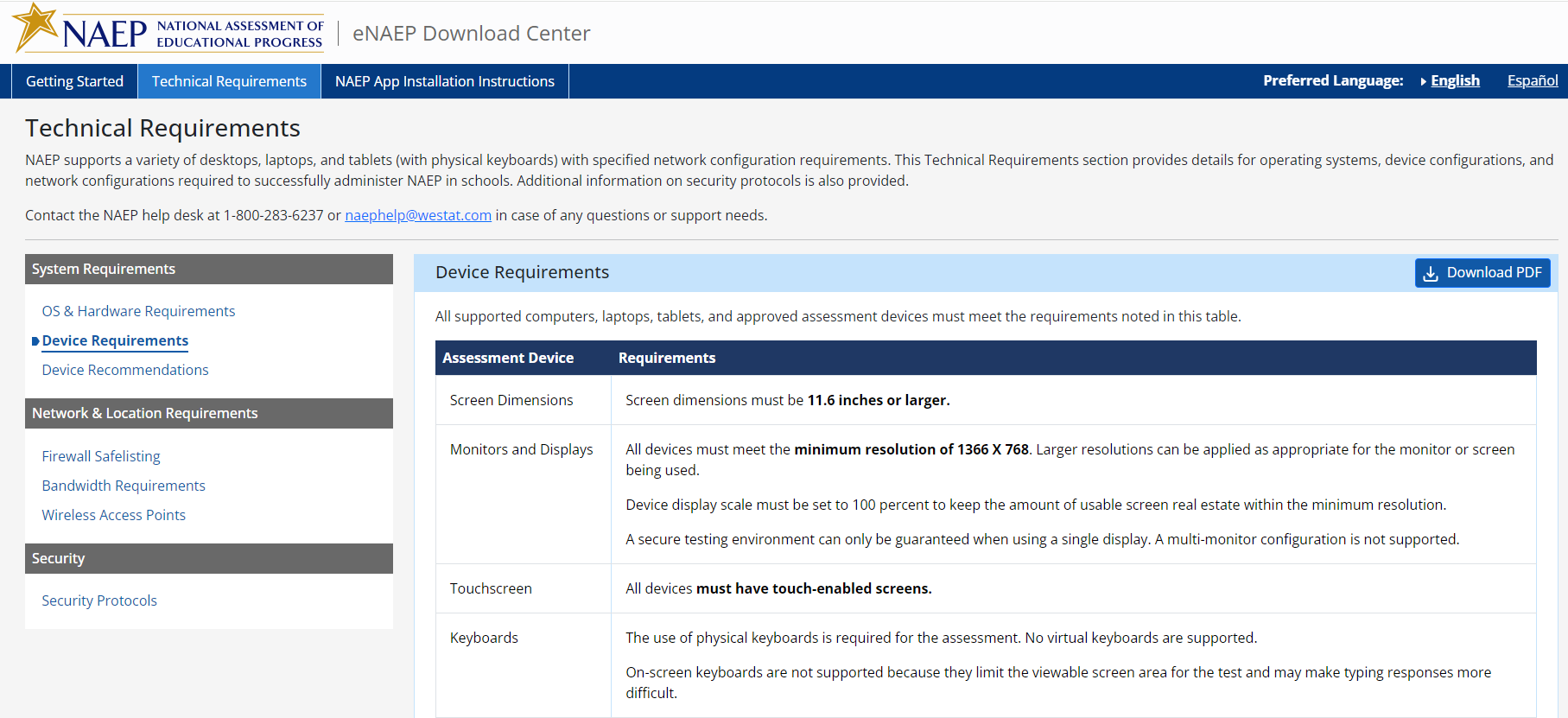Image resolution: width=1568 pixels, height=718 pixels.
Task: Open NAEP App Installation Instructions tab
Action: coord(444,81)
